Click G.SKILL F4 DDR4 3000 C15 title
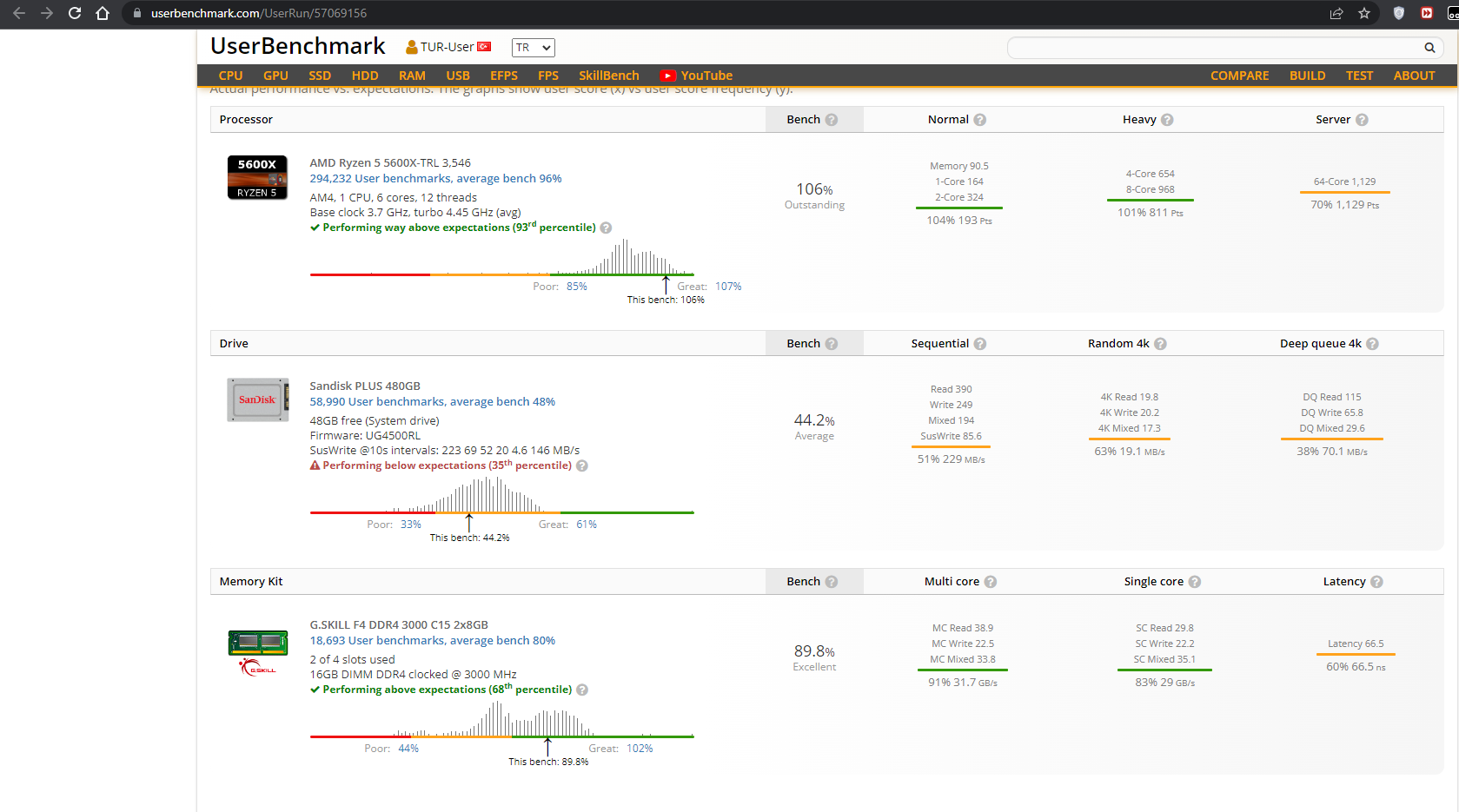 coord(399,625)
